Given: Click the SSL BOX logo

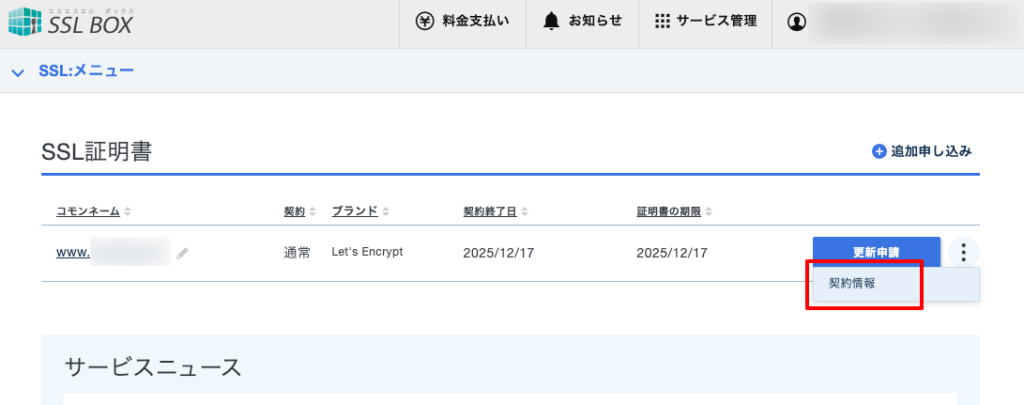Looking at the screenshot, I should pos(70,22).
